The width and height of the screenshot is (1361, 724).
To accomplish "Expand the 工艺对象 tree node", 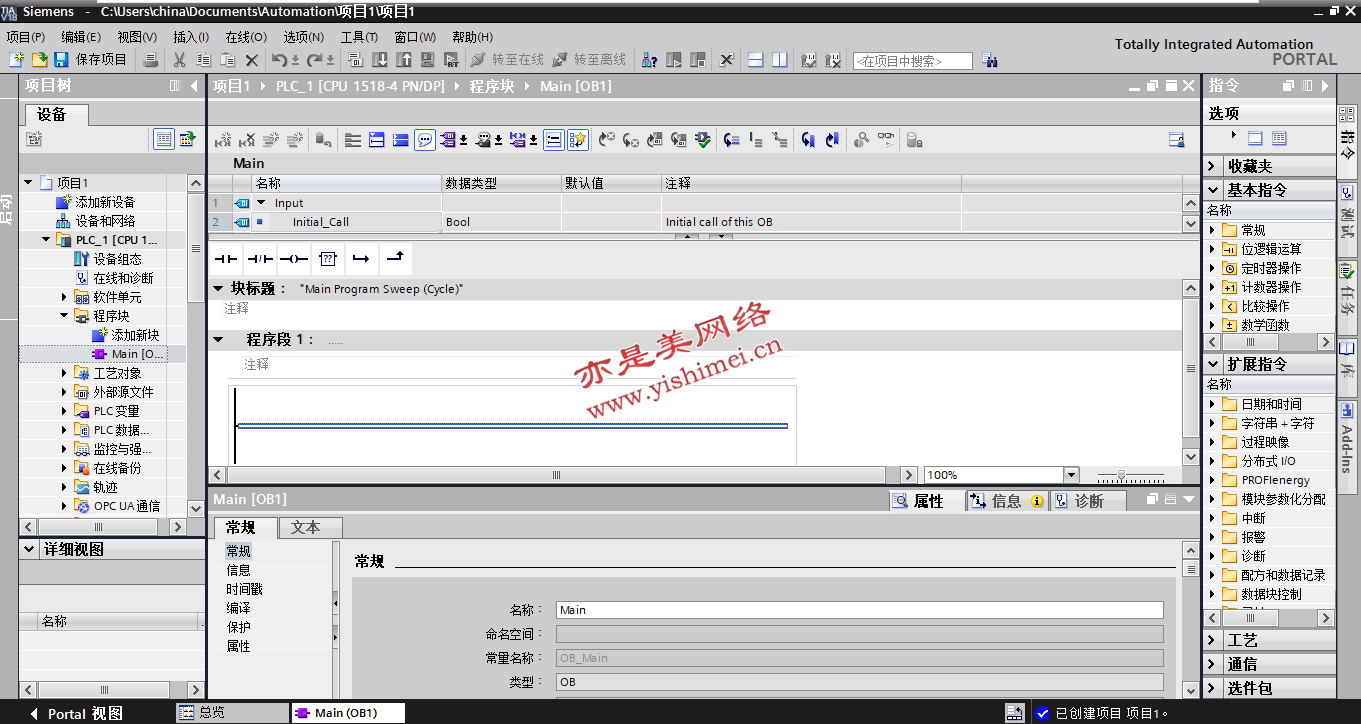I will click(x=64, y=373).
